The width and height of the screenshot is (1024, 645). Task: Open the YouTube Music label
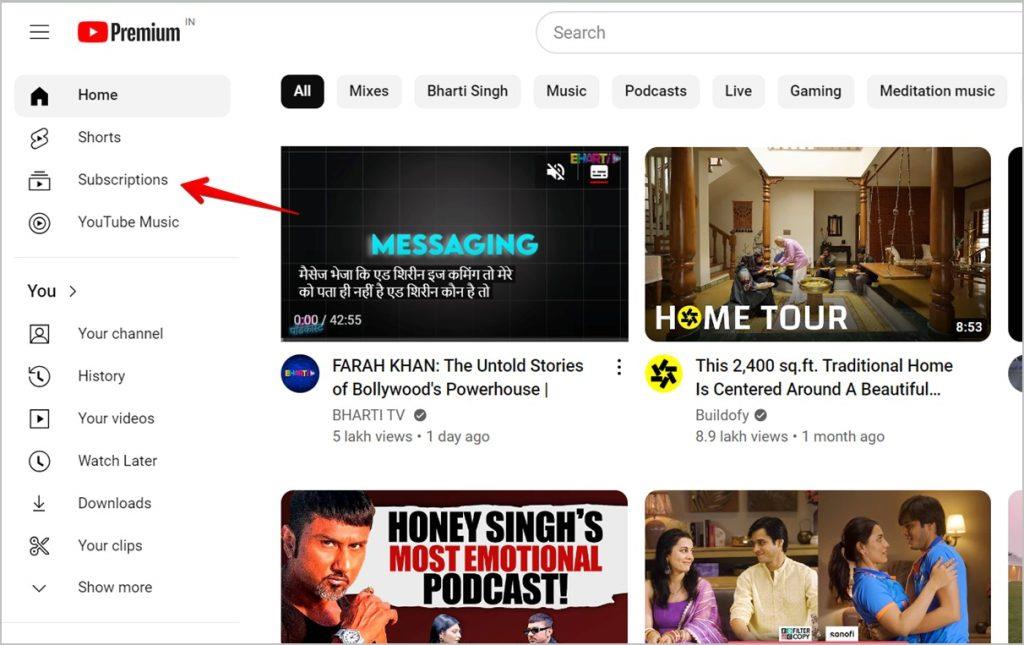tap(129, 223)
